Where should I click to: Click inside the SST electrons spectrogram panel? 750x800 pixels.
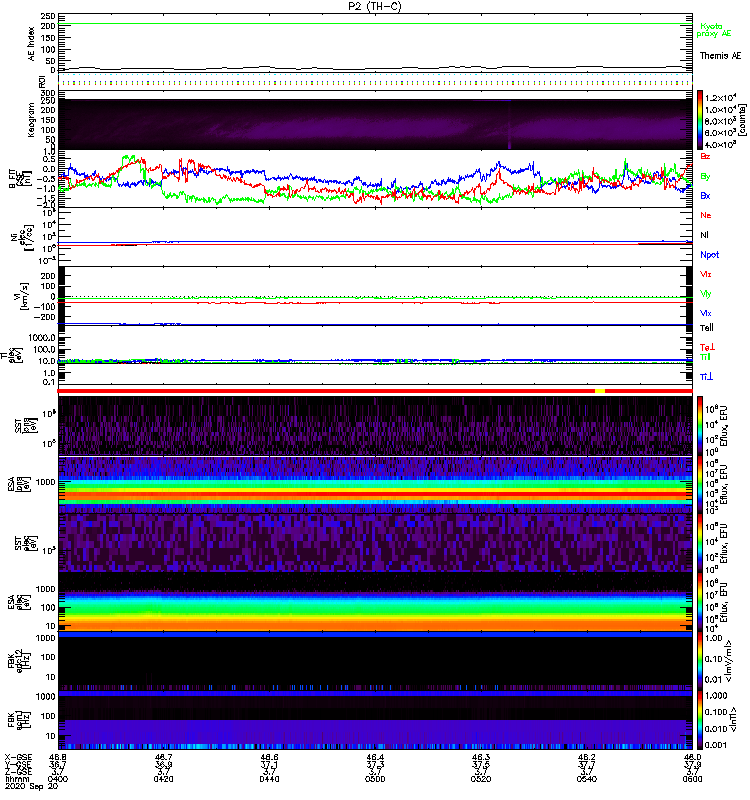point(375,542)
